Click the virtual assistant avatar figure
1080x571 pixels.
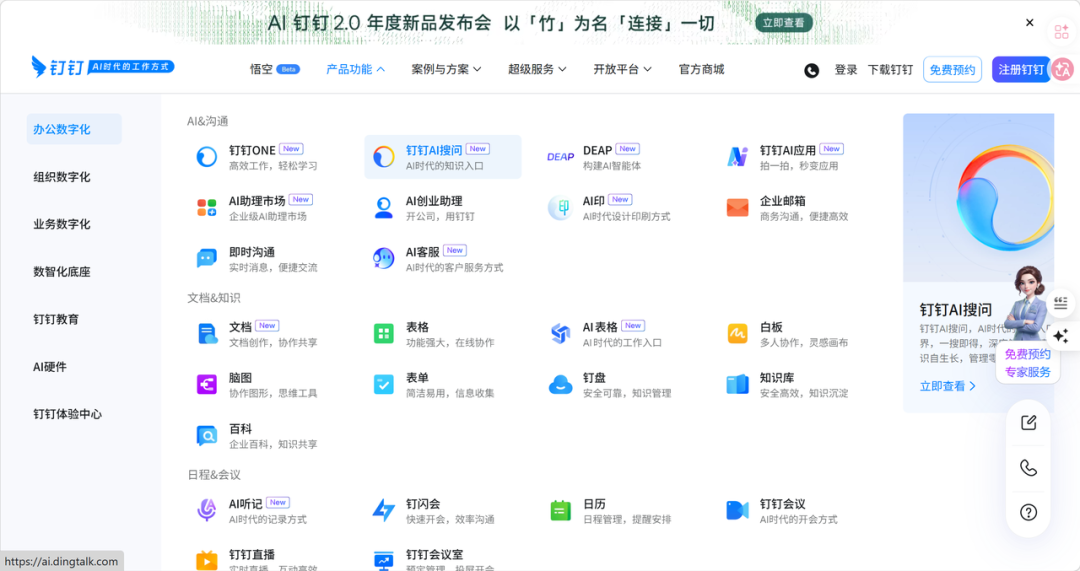[x=1028, y=303]
